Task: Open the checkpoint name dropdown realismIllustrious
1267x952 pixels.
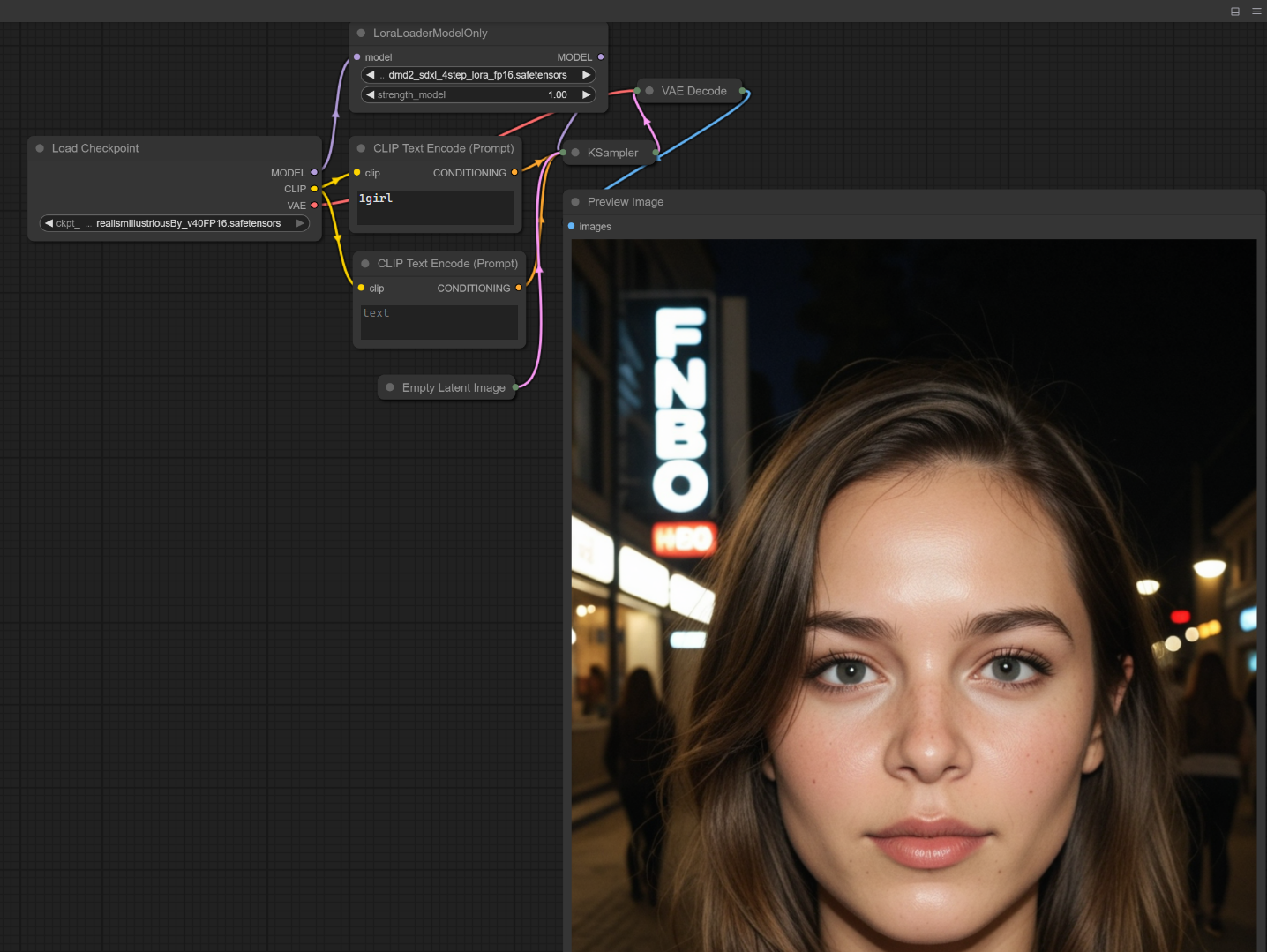Action: coord(175,223)
